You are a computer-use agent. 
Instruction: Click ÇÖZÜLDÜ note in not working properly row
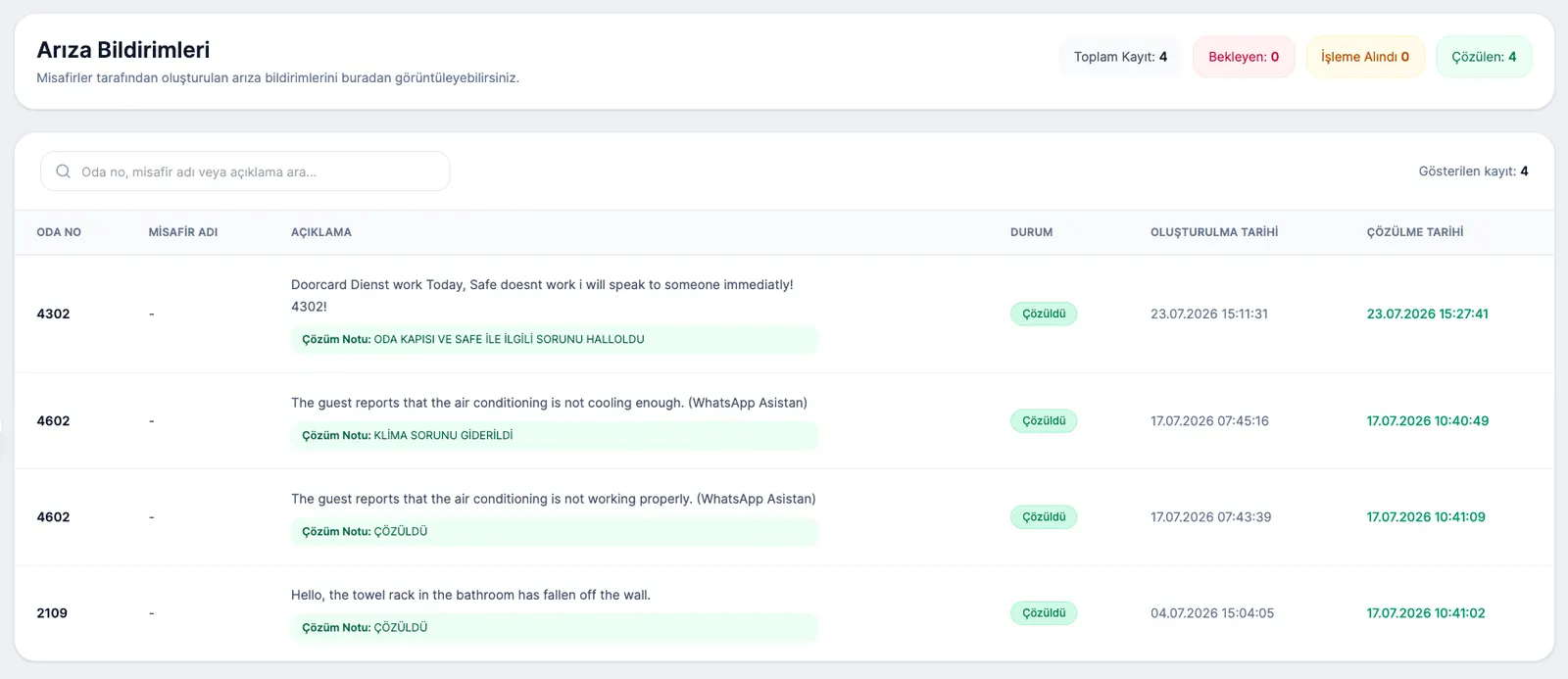(555, 531)
